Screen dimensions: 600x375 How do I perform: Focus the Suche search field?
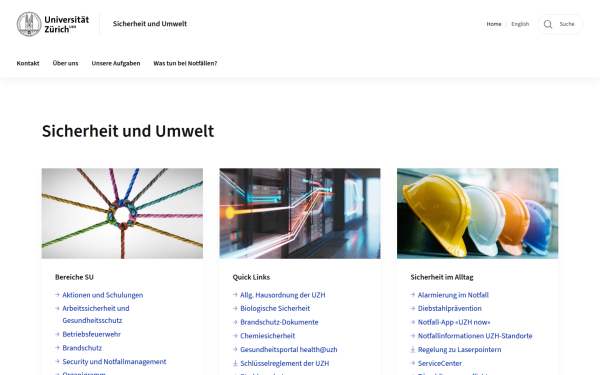(x=560, y=24)
